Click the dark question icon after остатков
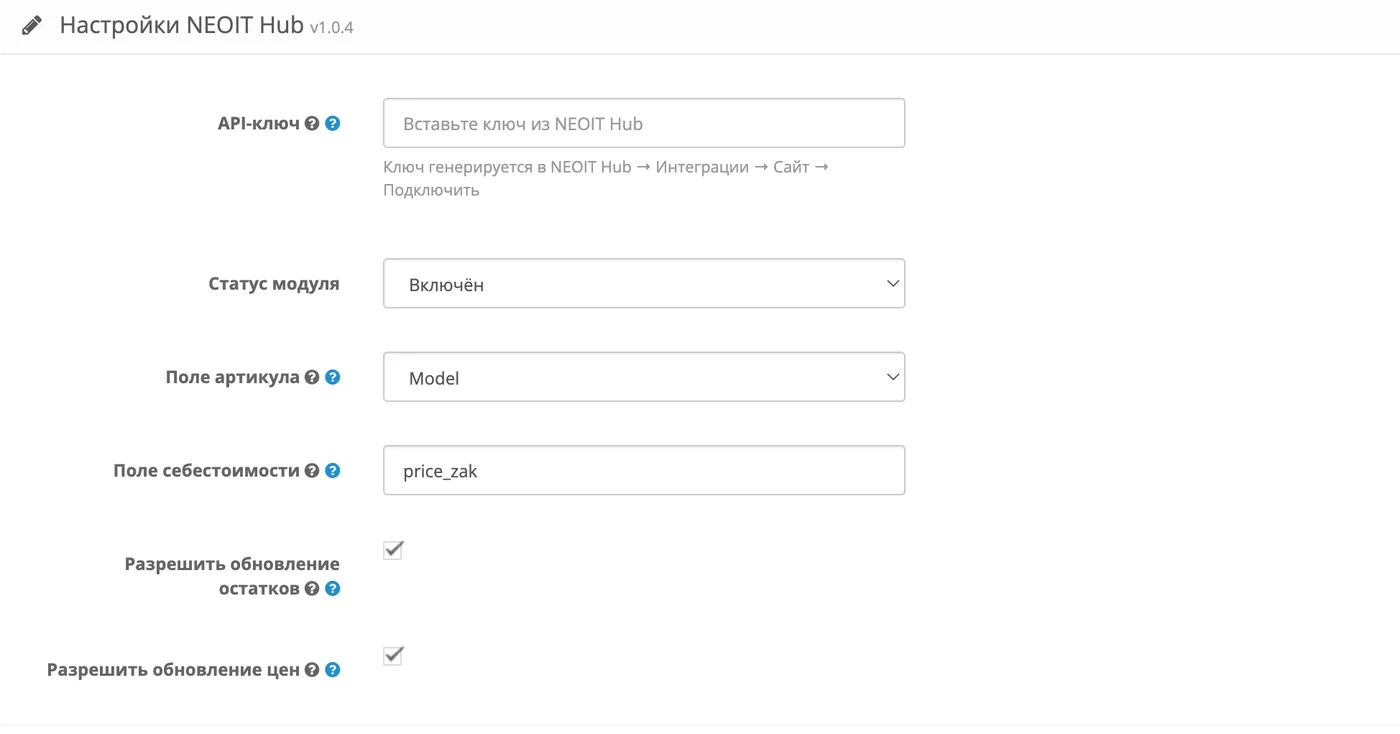This screenshot has width=1400, height=734. [312, 589]
